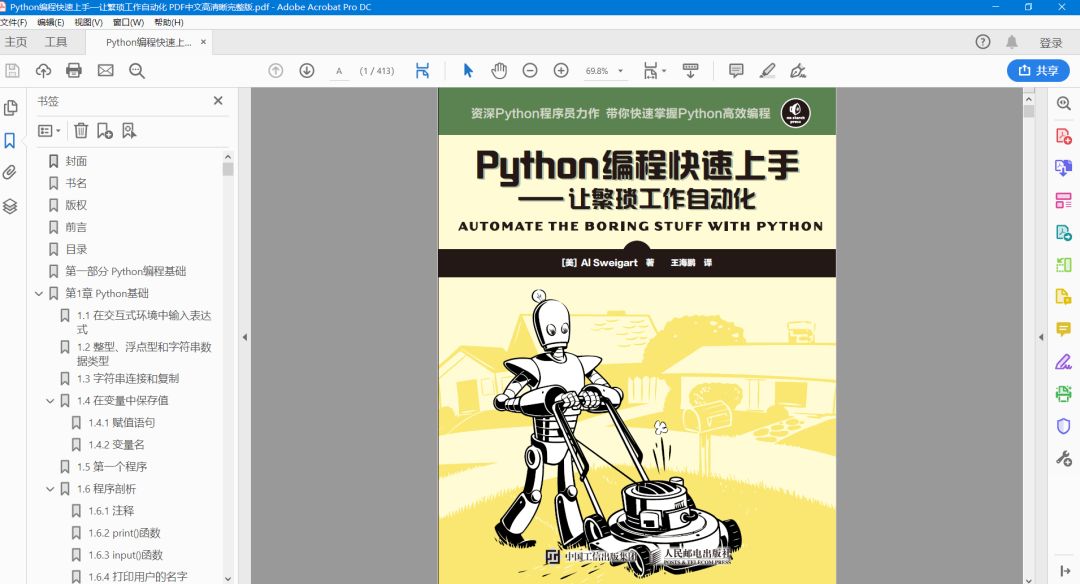Switch to the 主页 tab

[x=16, y=42]
